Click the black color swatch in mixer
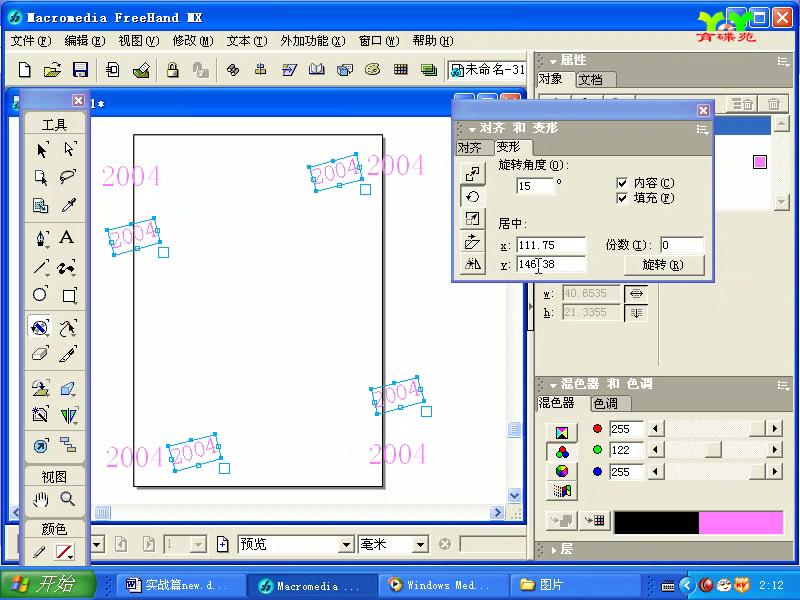Screen dimensions: 800x600 tap(656, 523)
